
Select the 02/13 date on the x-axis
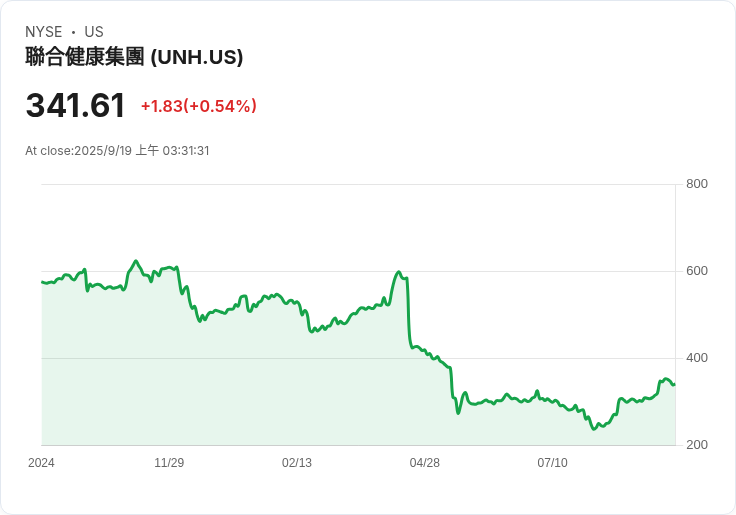coord(297,463)
